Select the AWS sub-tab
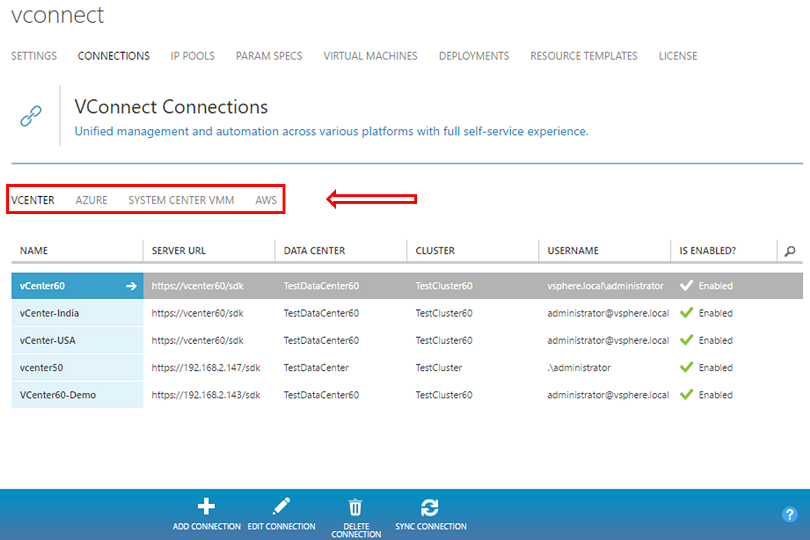This screenshot has width=810, height=540. point(266,200)
